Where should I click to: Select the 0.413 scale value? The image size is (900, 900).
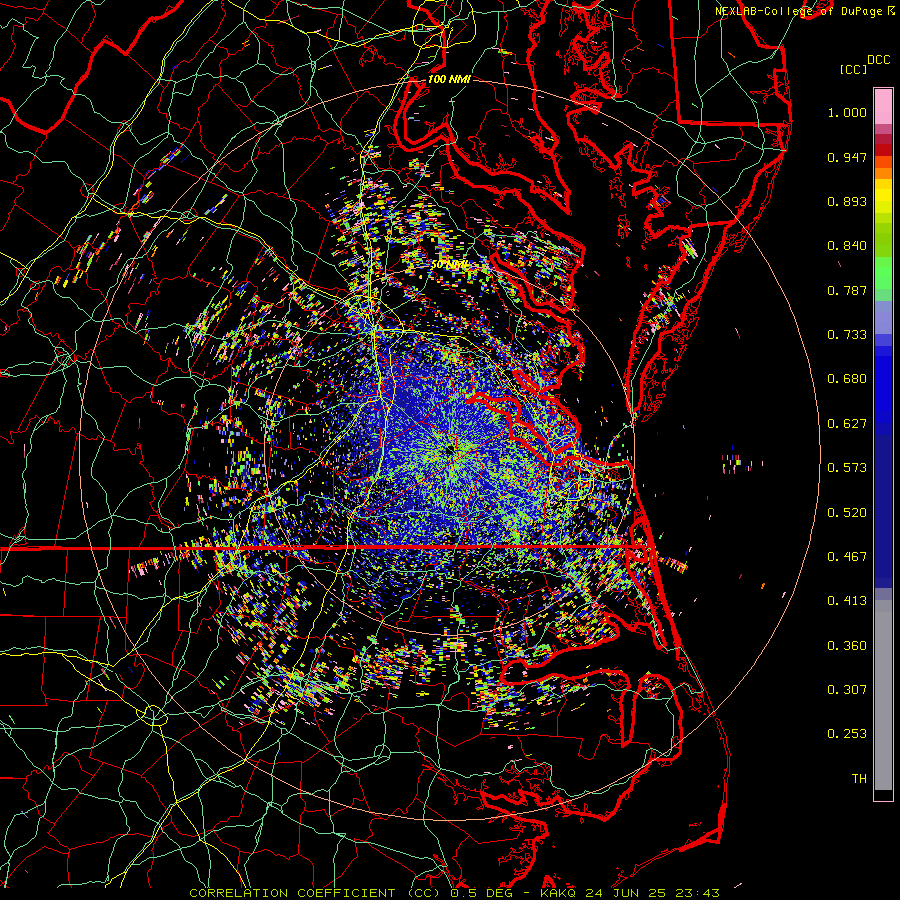point(847,601)
